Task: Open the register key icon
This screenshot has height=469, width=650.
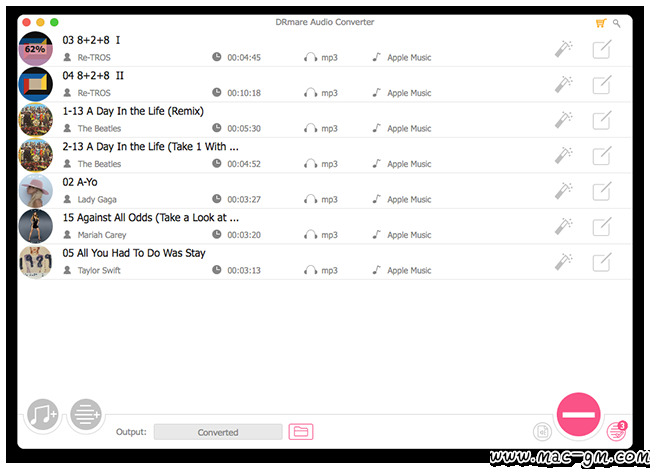Action: coord(617,23)
